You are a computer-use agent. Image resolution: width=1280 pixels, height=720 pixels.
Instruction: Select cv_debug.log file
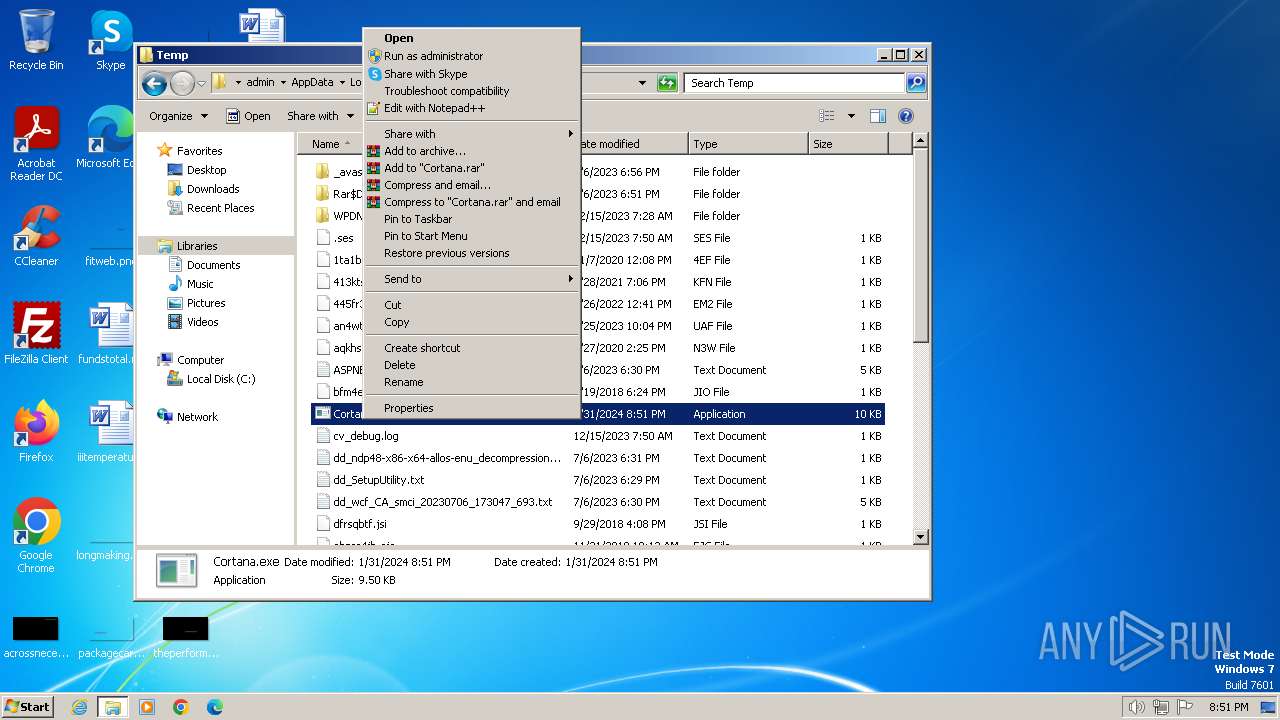(x=365, y=436)
